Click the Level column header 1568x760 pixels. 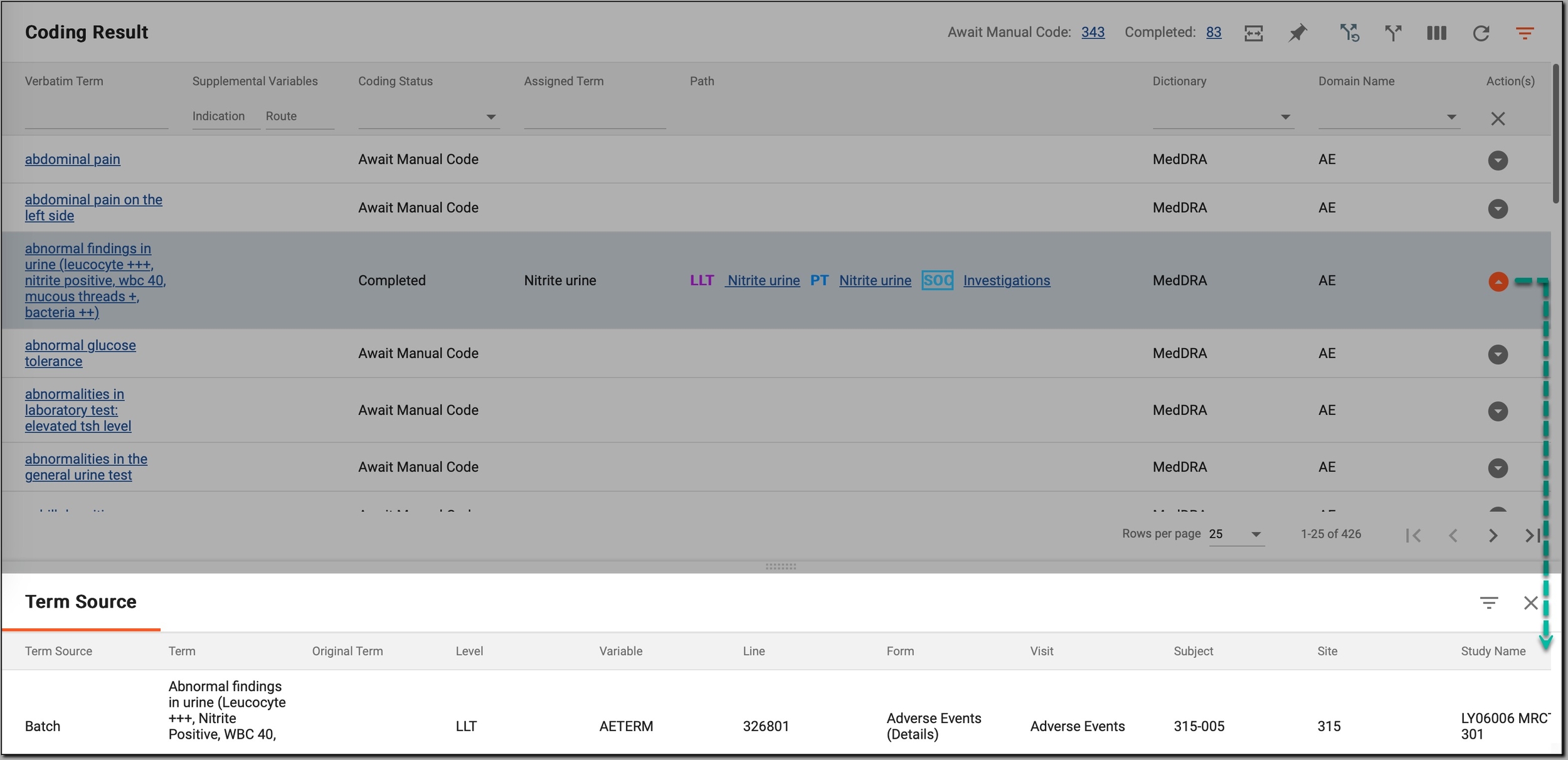[469, 651]
